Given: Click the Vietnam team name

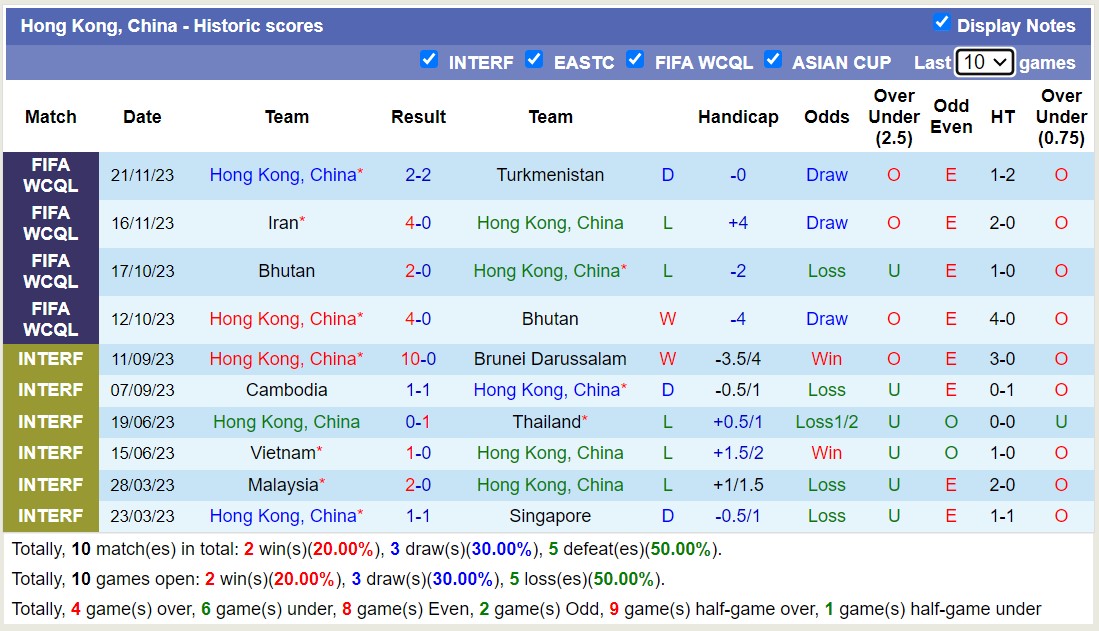Looking at the screenshot, I should pyautogui.click(x=283, y=453).
